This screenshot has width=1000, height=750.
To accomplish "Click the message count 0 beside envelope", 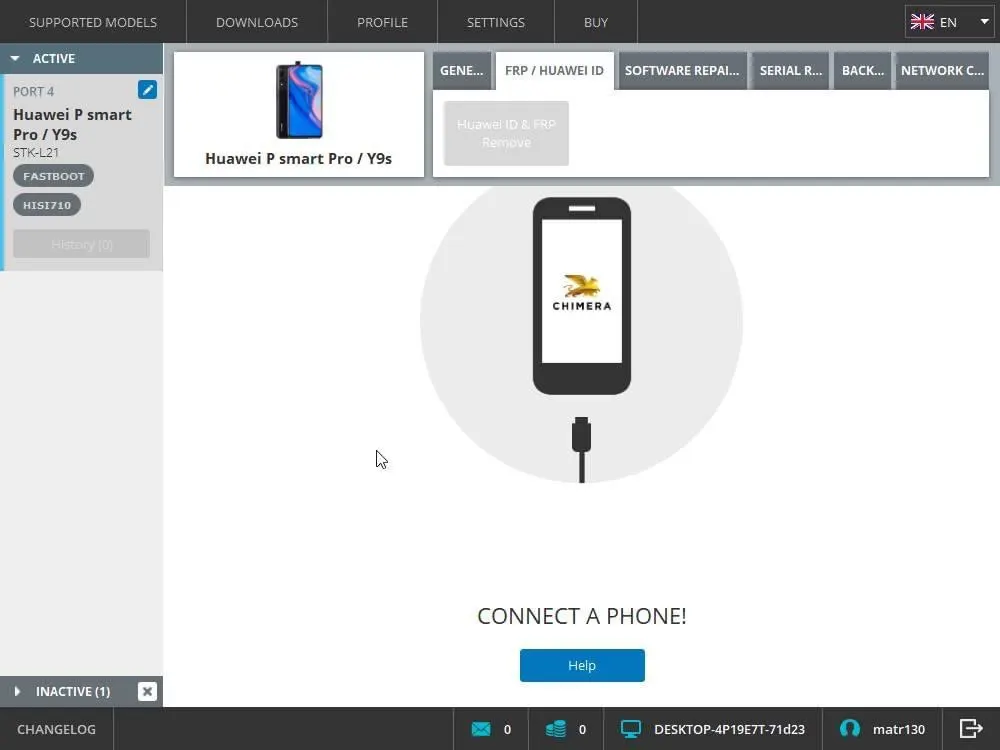I will pos(508,729).
